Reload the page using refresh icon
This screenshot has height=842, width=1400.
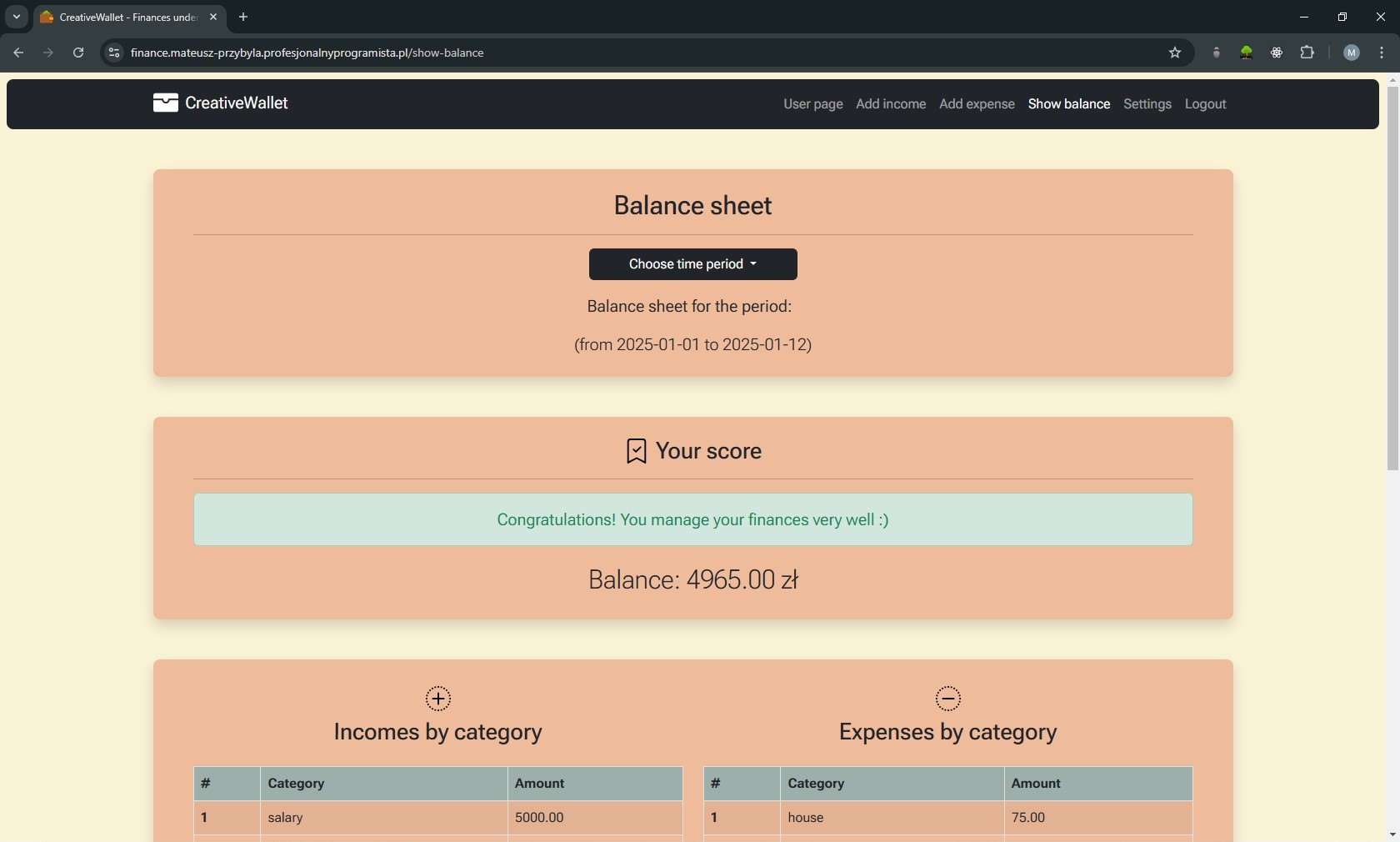pyautogui.click(x=78, y=53)
